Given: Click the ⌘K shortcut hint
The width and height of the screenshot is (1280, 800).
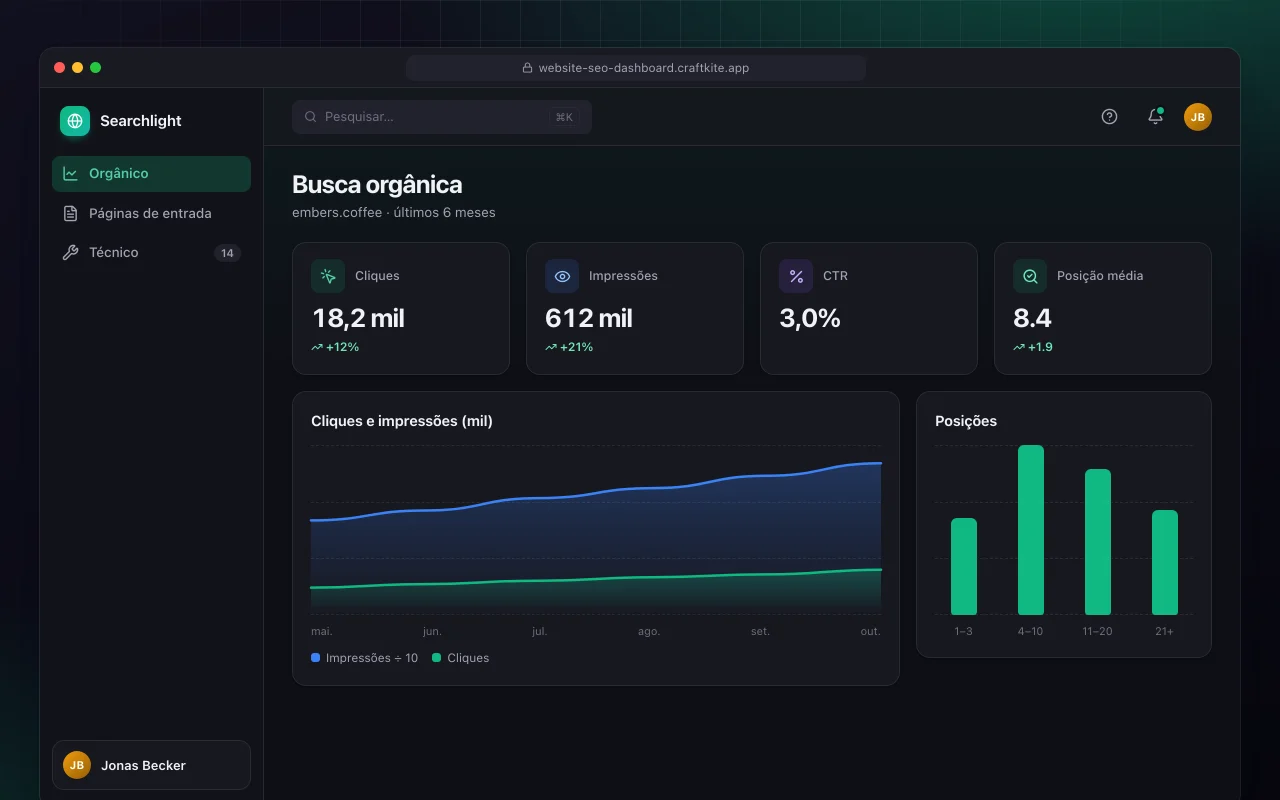Looking at the screenshot, I should click(564, 117).
